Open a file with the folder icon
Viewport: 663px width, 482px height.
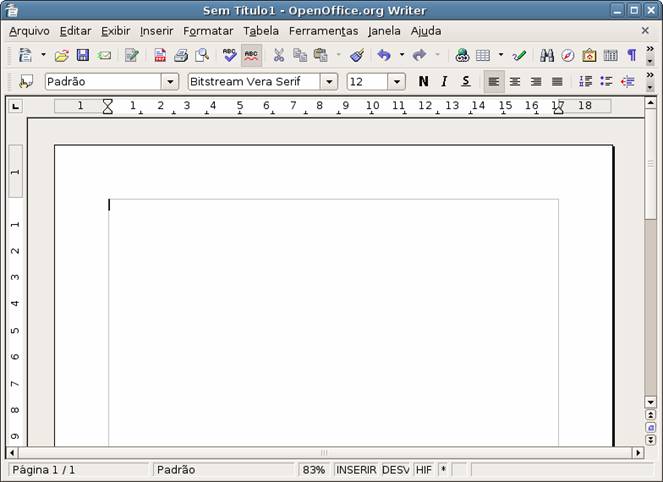pyautogui.click(x=62, y=55)
